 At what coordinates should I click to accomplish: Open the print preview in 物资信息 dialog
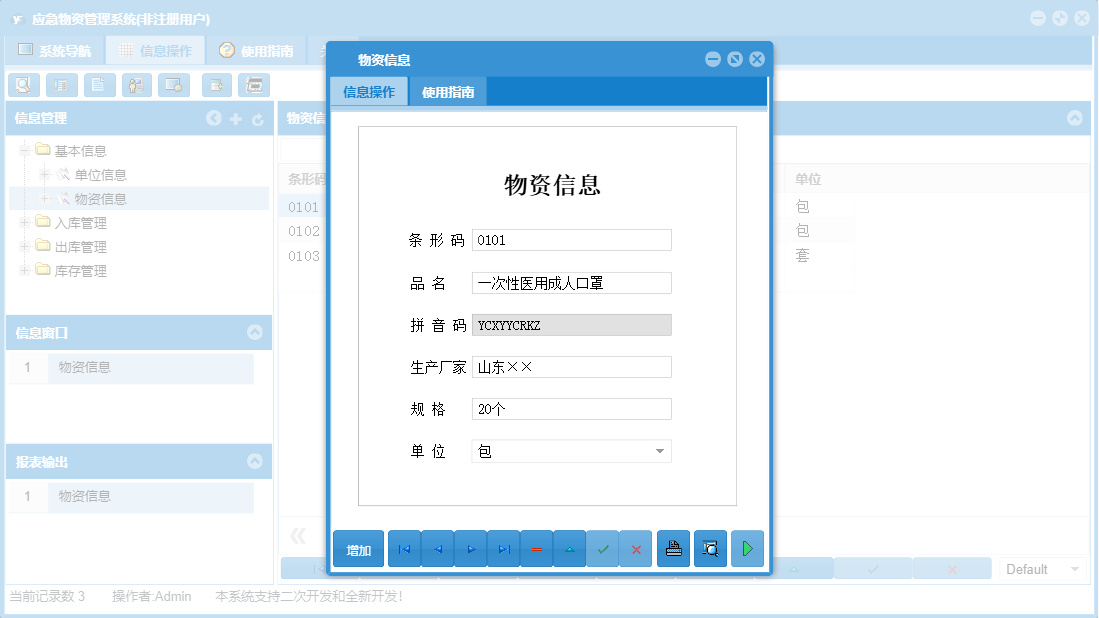tap(710, 548)
